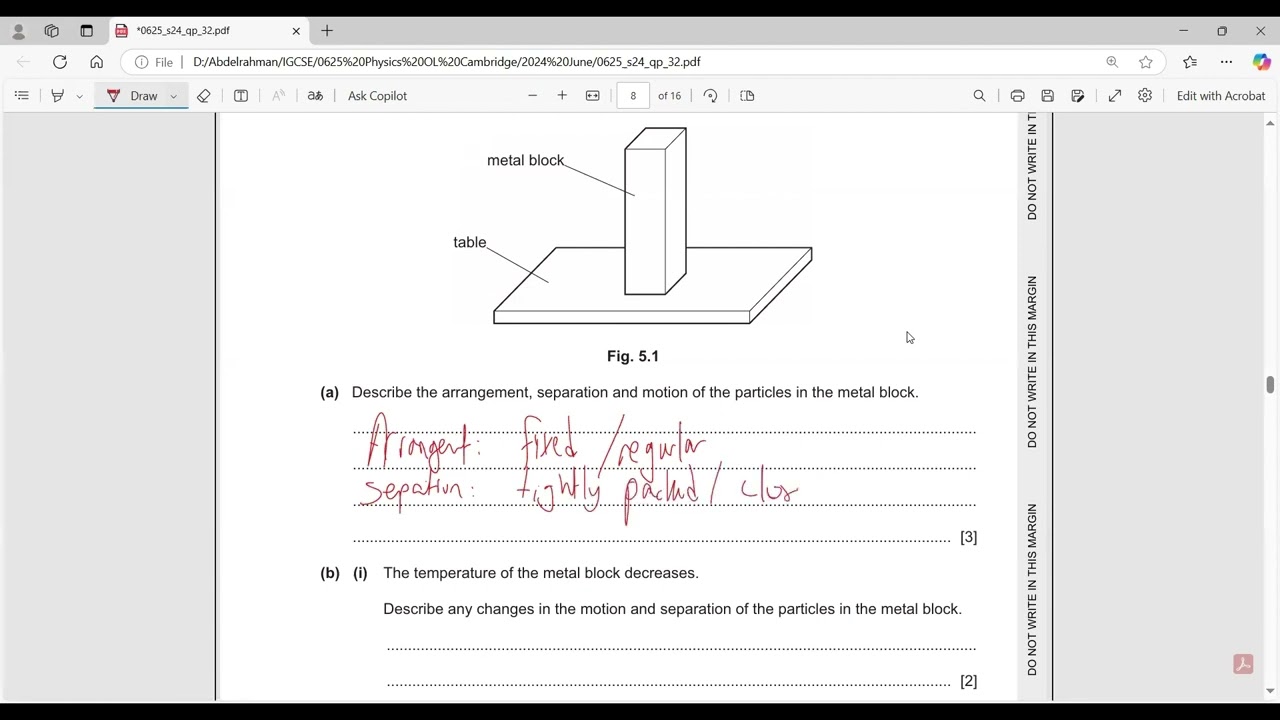Image resolution: width=1280 pixels, height=720 pixels.
Task: Add this page to favorites with the star
Action: coord(1146,62)
